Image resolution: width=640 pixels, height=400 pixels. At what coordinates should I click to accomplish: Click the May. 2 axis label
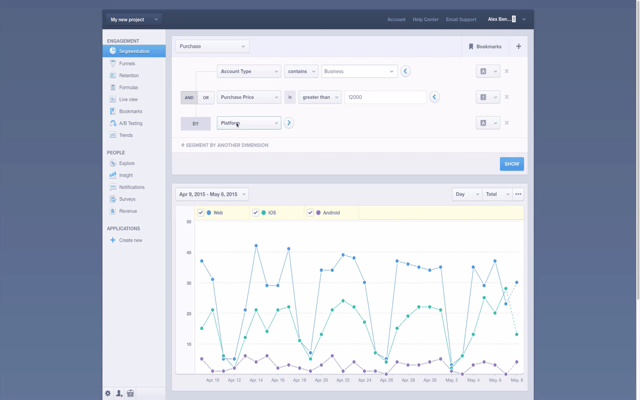[451, 380]
